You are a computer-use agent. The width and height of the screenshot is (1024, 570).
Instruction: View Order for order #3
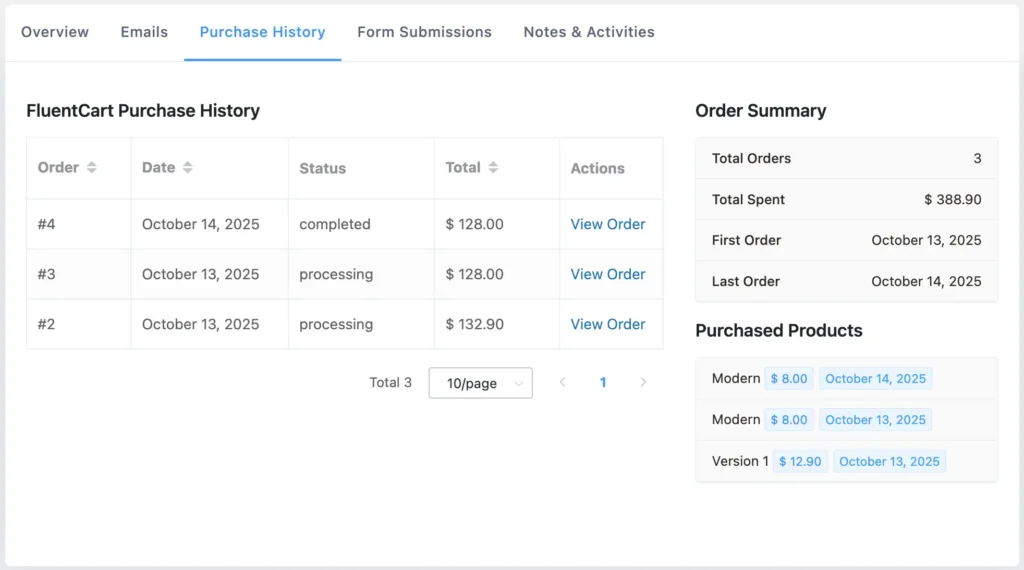[x=607, y=274]
